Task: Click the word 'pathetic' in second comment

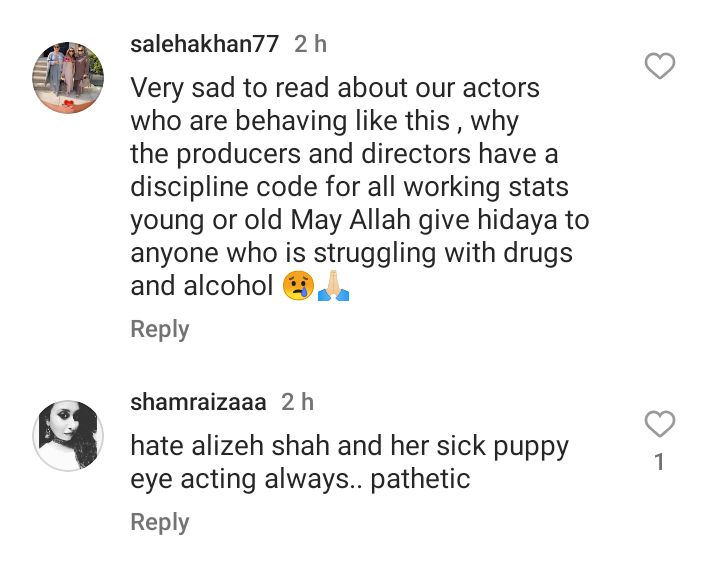Action: click(x=420, y=479)
